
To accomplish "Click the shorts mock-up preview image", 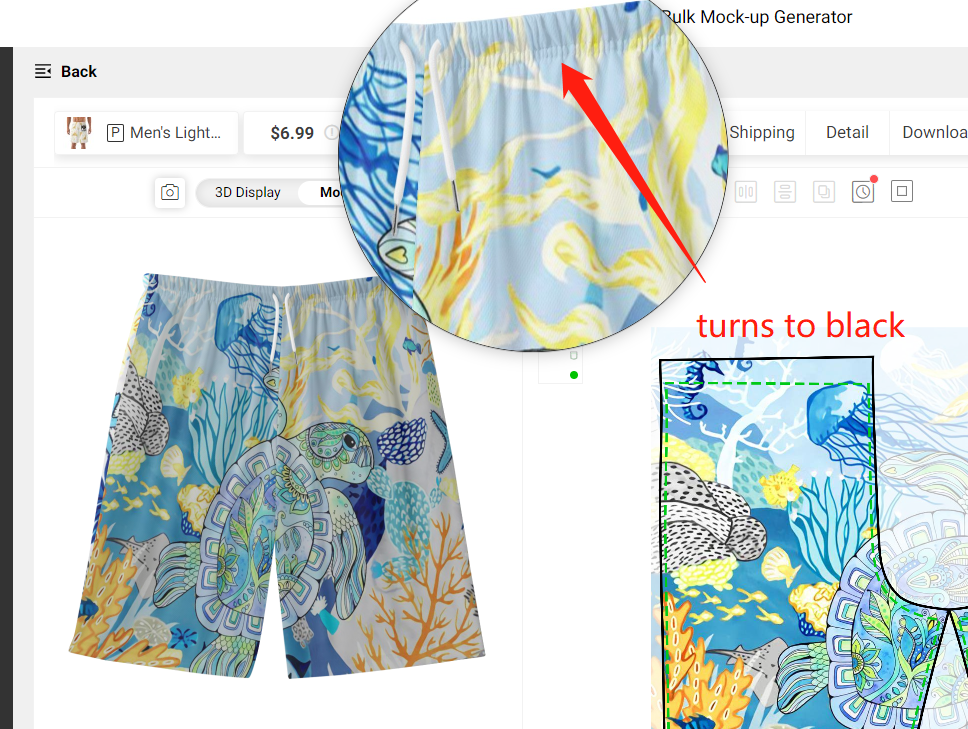I will pos(277,475).
